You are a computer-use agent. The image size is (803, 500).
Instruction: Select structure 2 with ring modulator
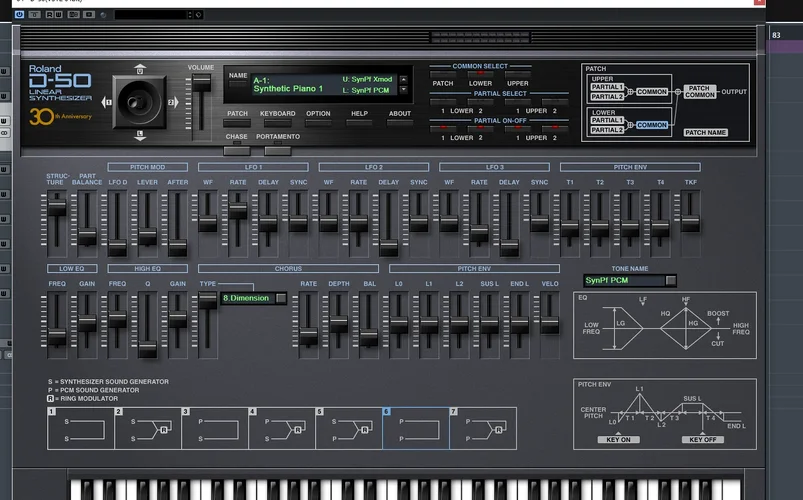[x=148, y=428]
